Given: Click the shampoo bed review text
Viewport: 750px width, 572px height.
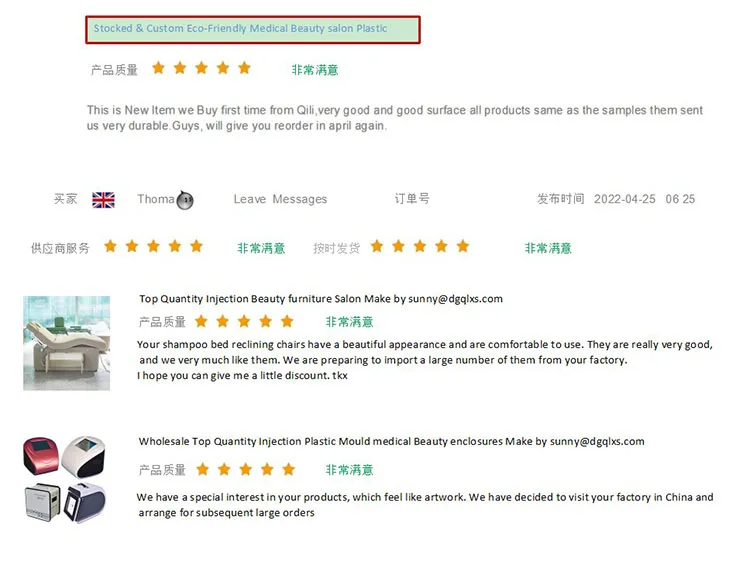Looking at the screenshot, I should 424,360.
